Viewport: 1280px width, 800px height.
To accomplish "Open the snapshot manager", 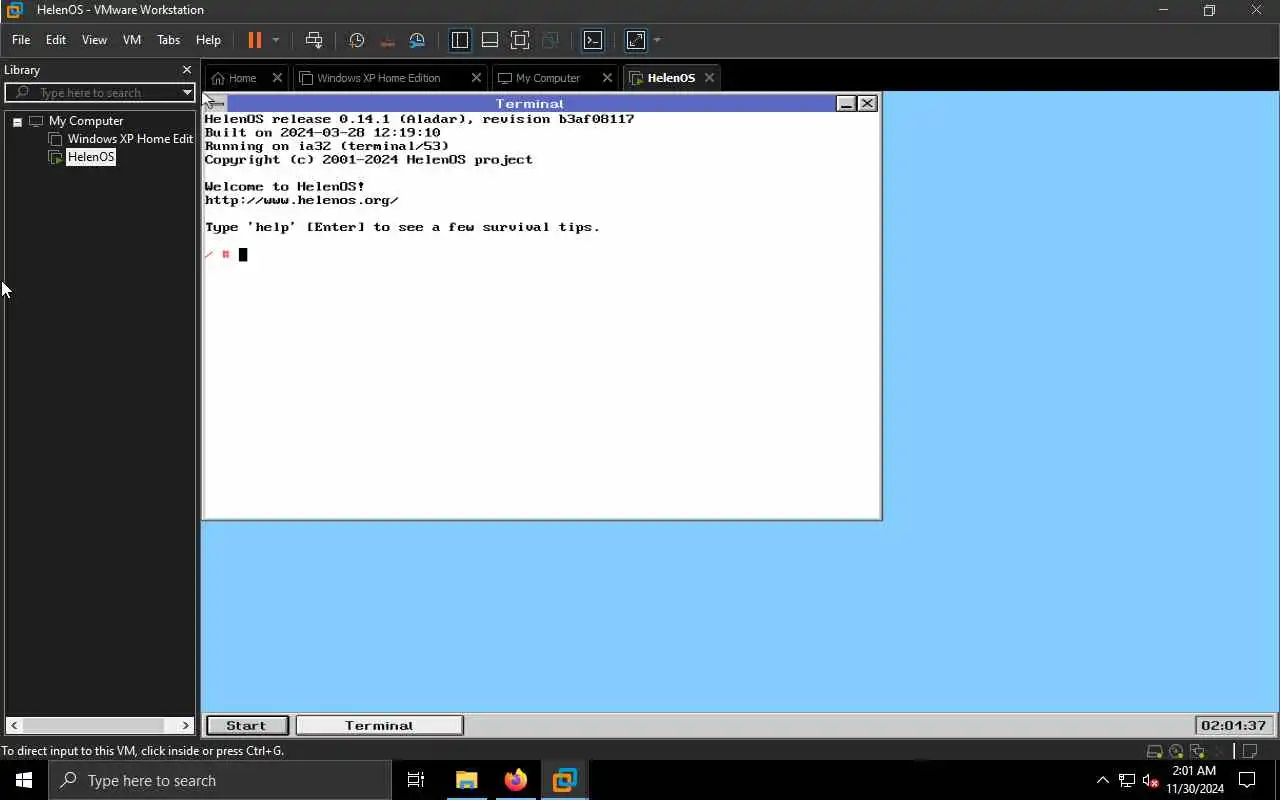I will point(417,40).
